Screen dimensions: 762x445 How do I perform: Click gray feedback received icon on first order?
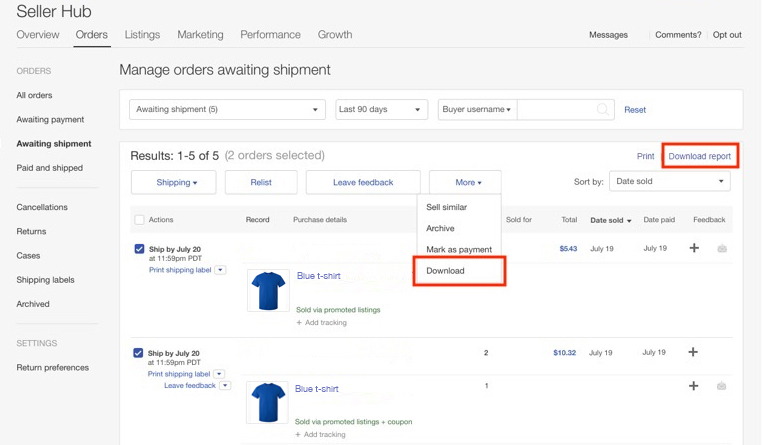(x=722, y=249)
